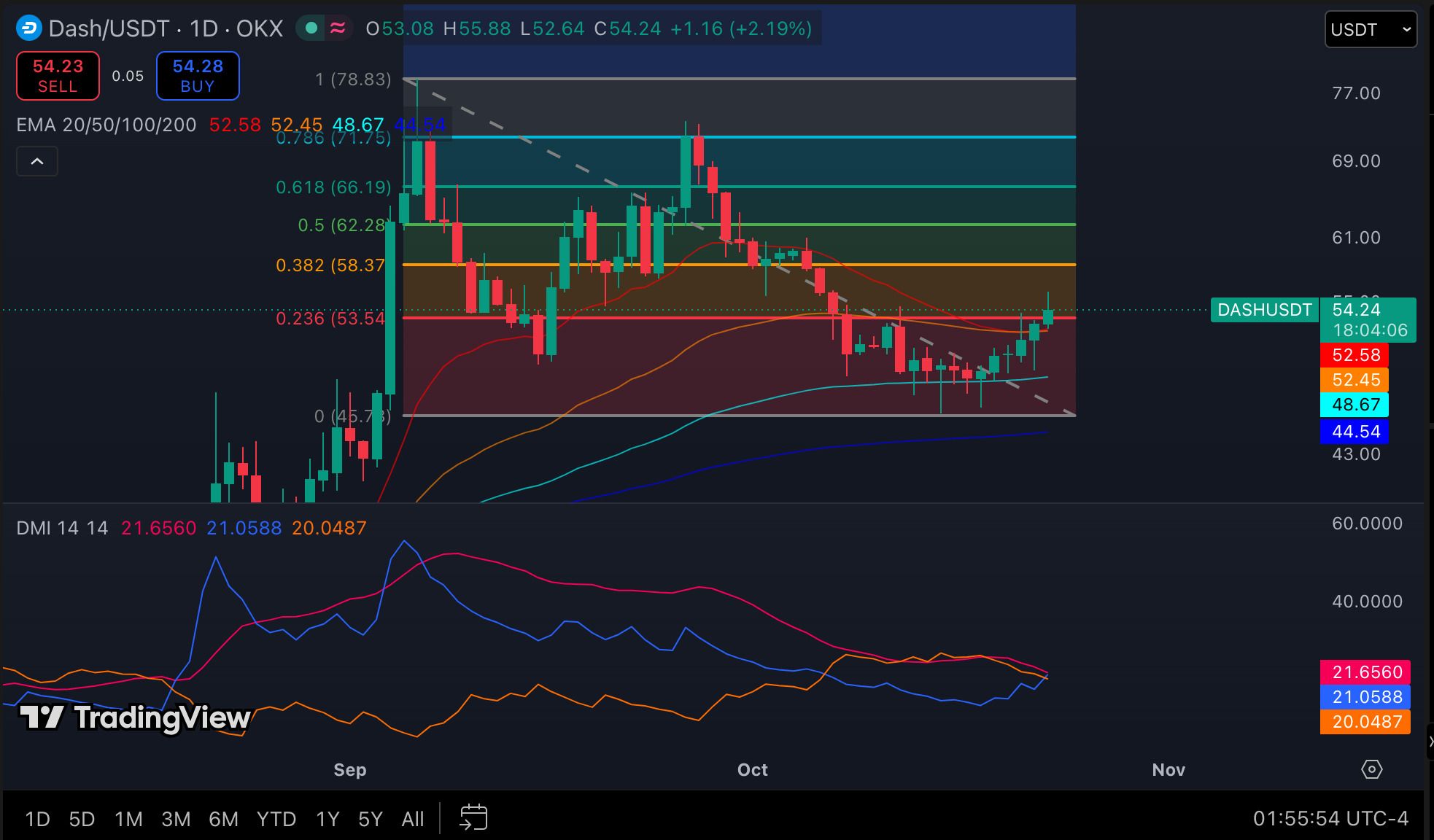Click the TradingView logo
Image resolution: width=1434 pixels, height=840 pixels.
[x=135, y=717]
